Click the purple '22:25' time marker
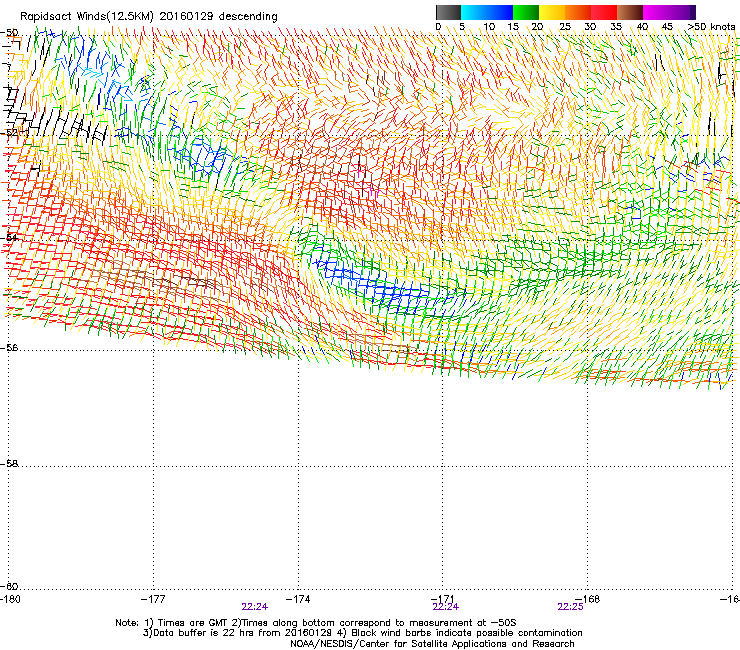The width and height of the screenshot is (740, 650). (x=570, y=607)
